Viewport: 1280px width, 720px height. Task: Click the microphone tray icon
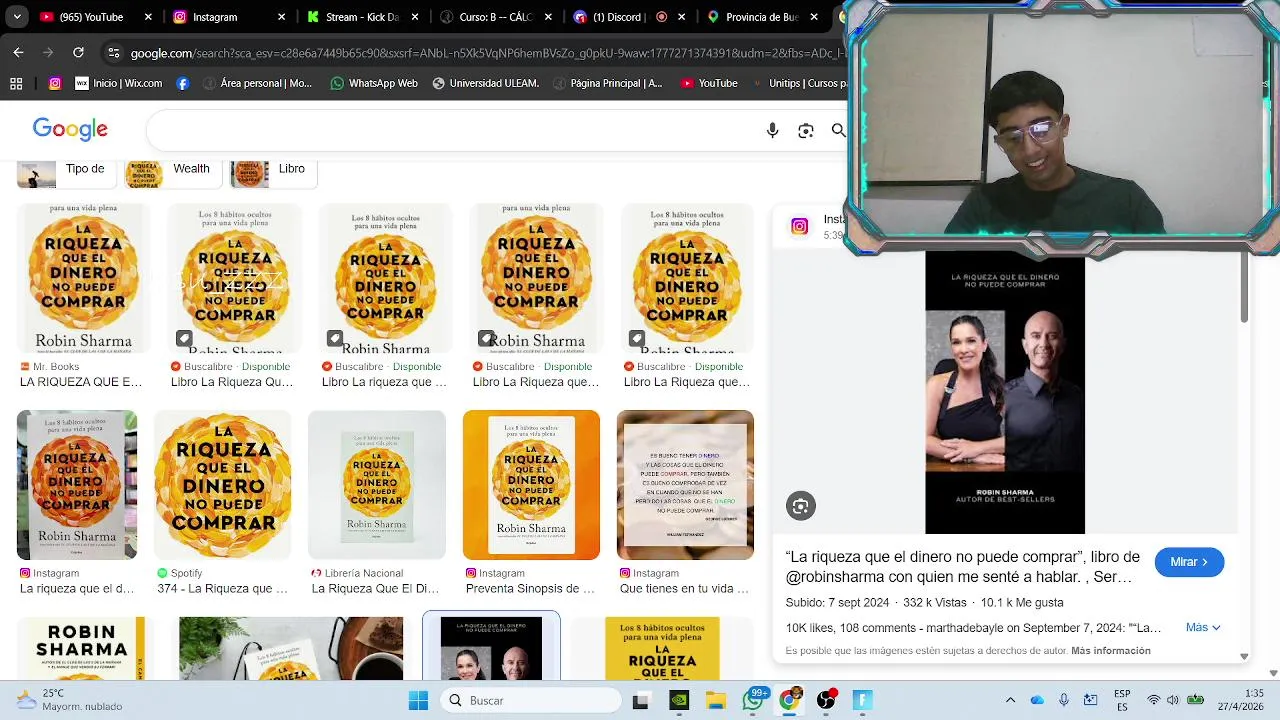pyautogui.click(x=1064, y=700)
